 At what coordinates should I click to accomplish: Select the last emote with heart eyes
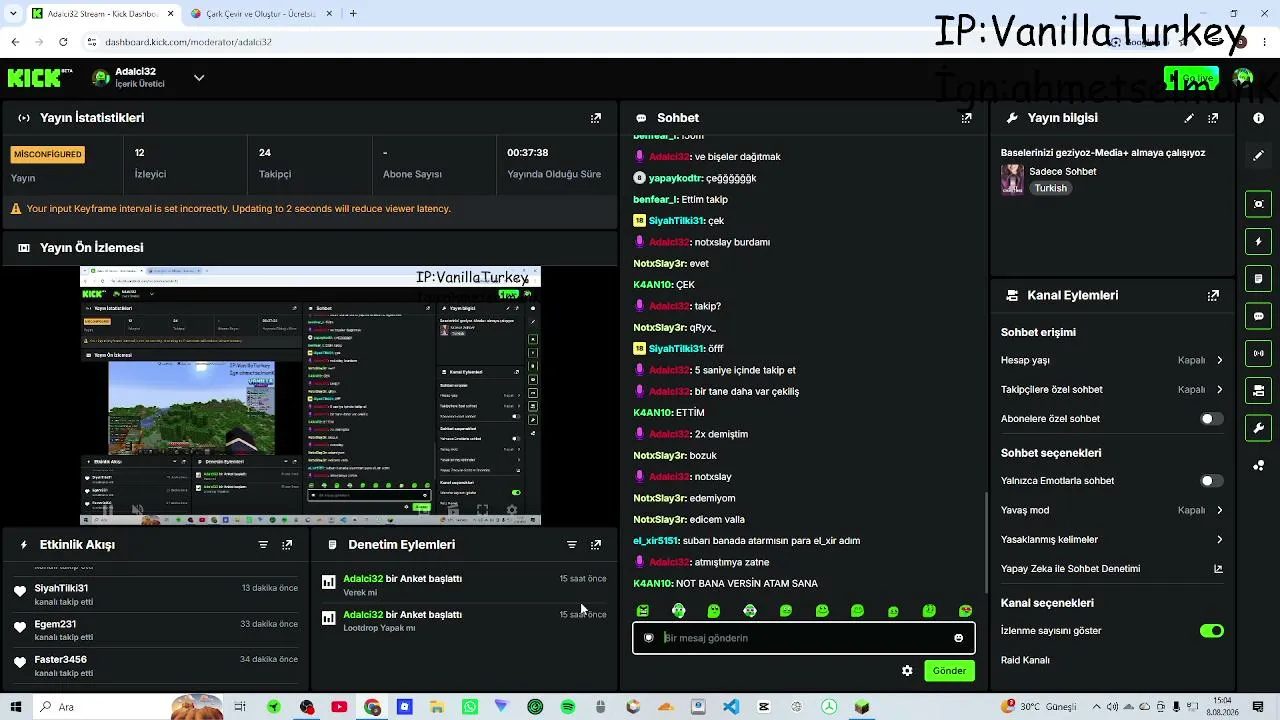[965, 611]
